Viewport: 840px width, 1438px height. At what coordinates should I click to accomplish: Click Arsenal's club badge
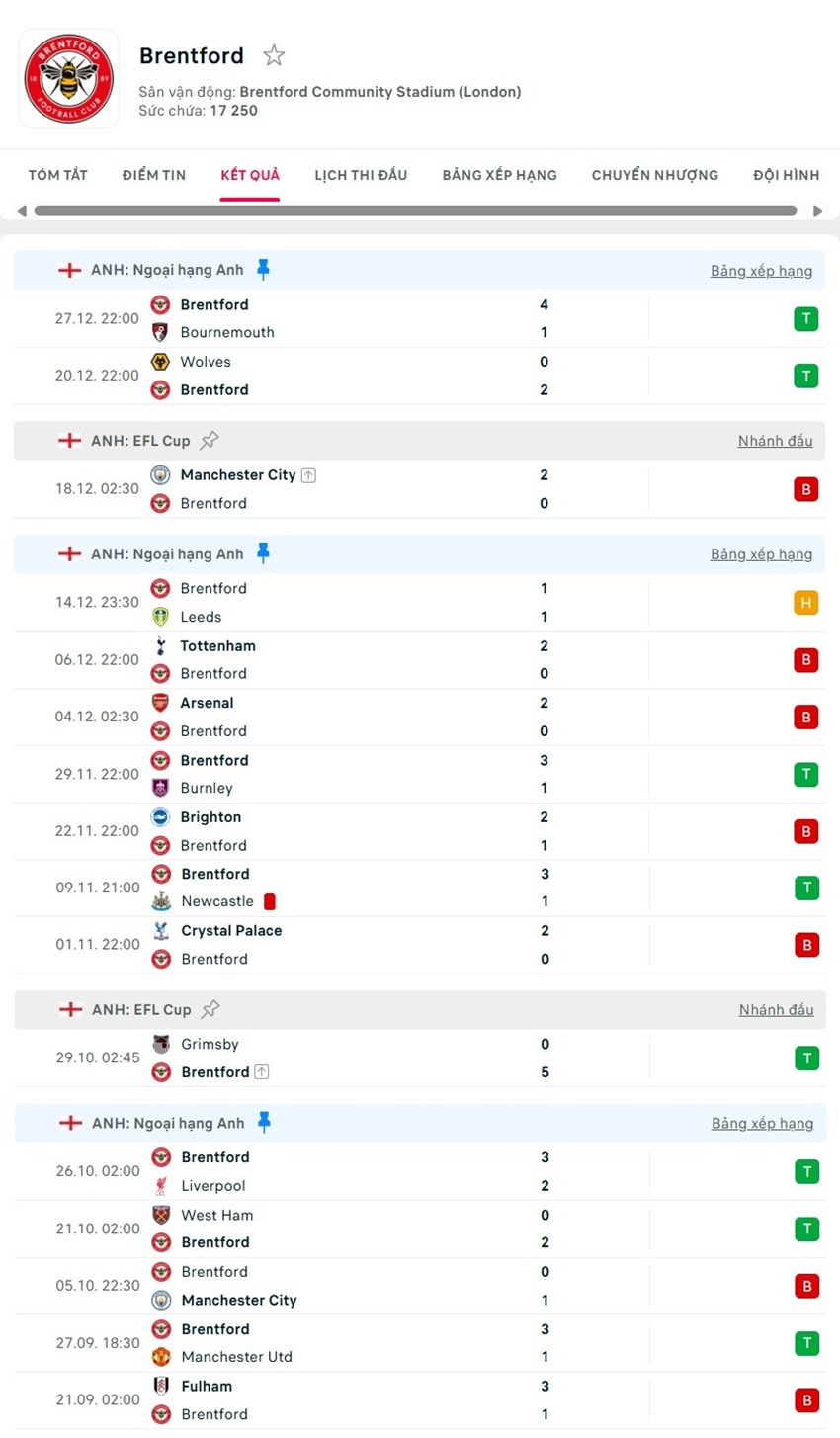tap(160, 703)
